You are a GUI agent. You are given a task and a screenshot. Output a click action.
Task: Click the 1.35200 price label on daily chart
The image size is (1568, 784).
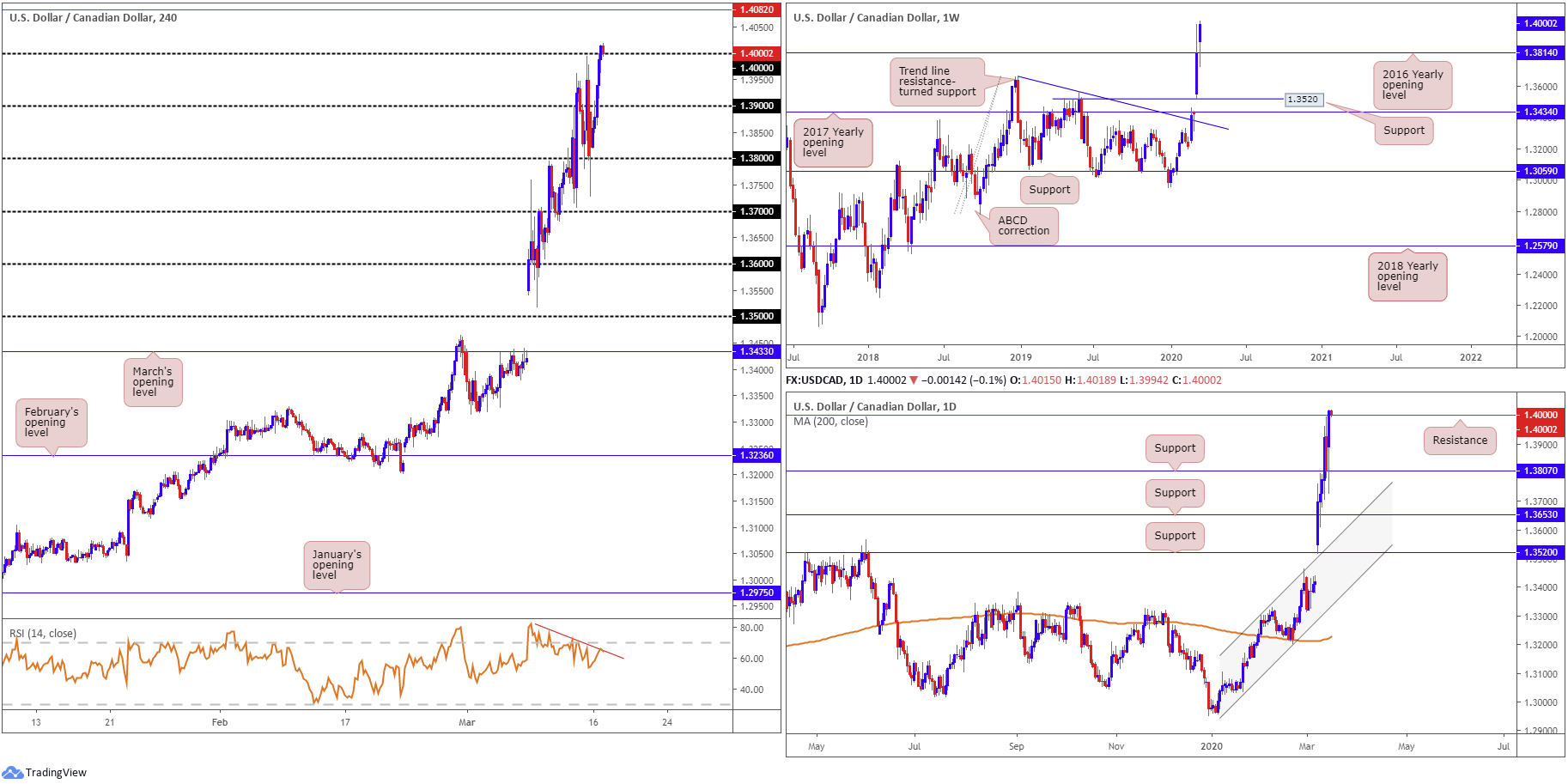pyautogui.click(x=1541, y=552)
